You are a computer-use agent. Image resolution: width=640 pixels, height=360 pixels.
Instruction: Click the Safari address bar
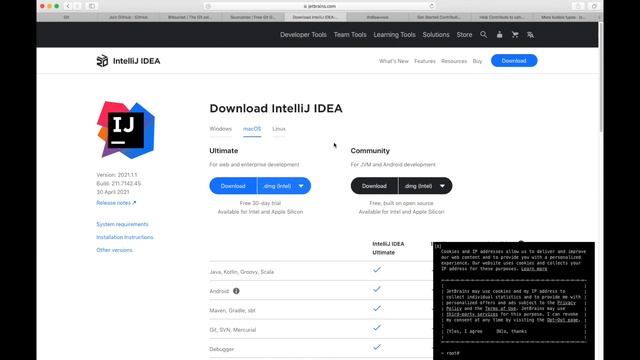click(x=320, y=6)
